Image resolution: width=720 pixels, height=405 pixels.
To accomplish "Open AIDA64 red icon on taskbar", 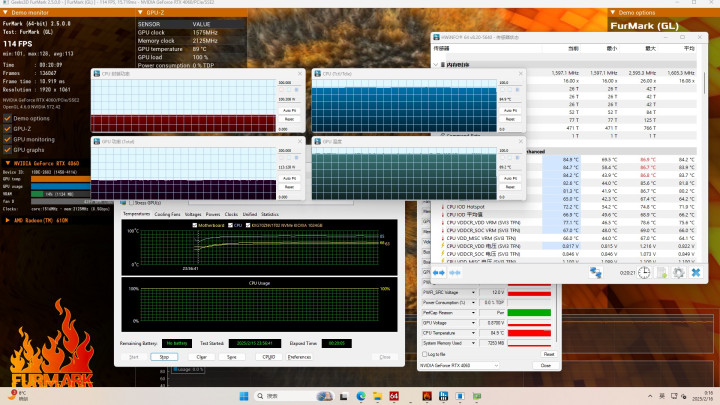I will click(394, 396).
